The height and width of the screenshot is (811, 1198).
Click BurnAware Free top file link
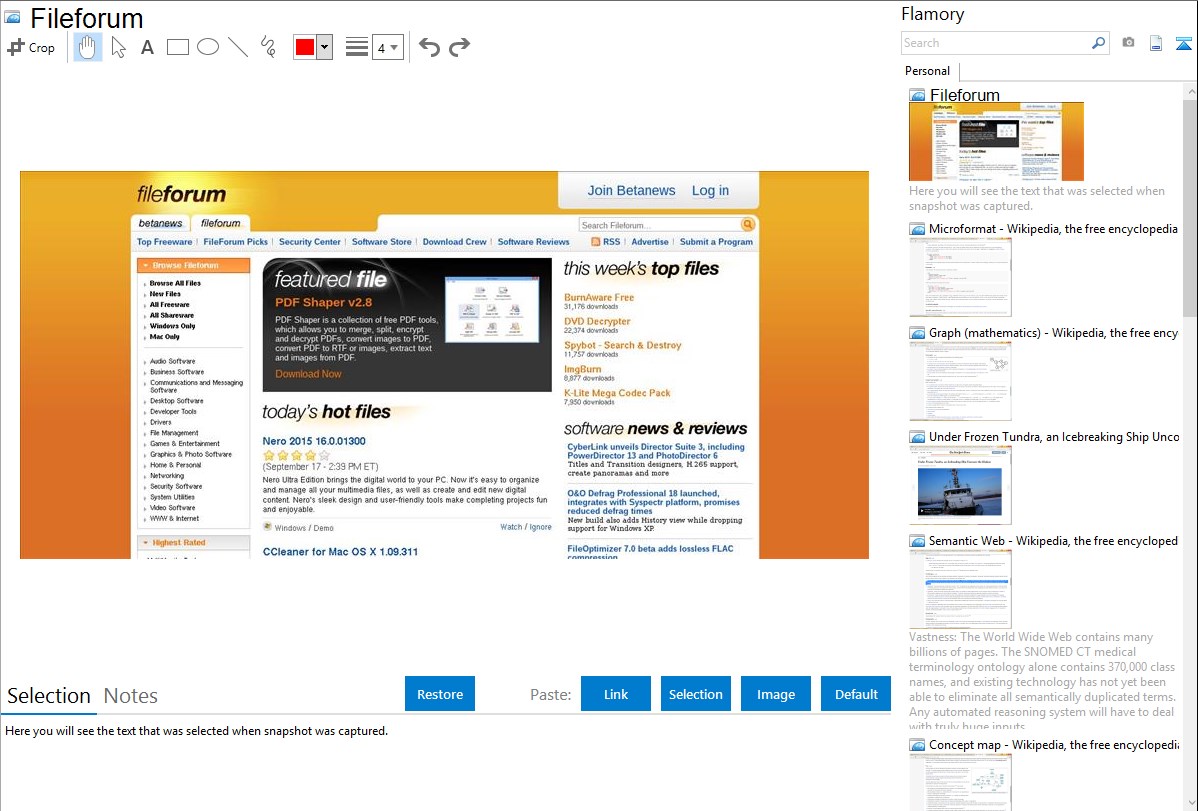click(599, 297)
